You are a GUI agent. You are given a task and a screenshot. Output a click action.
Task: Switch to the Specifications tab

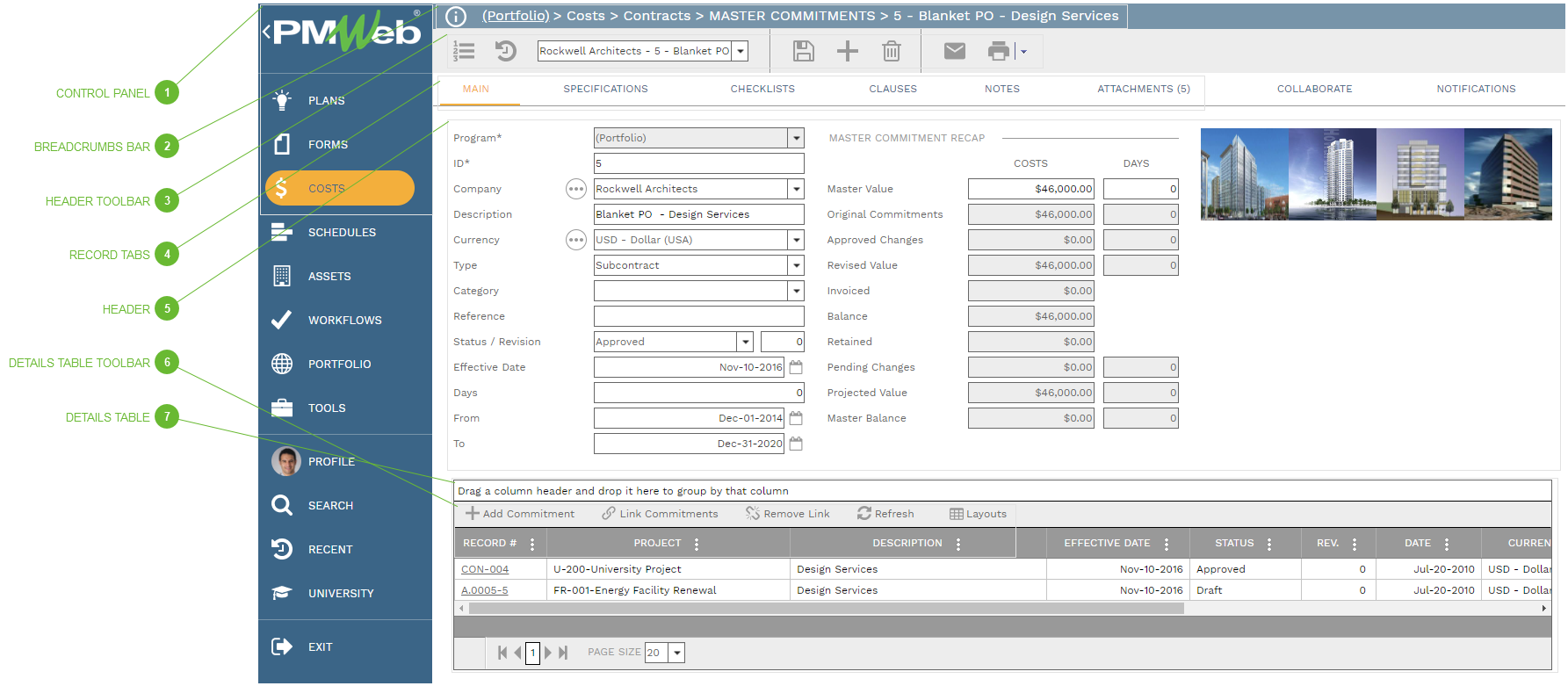pyautogui.click(x=605, y=89)
